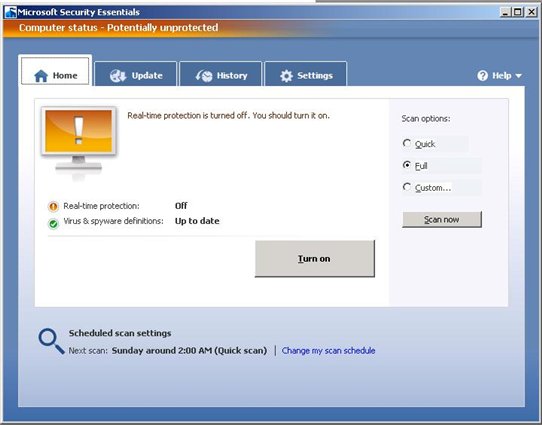Go to the Settings tab

[x=306, y=74]
